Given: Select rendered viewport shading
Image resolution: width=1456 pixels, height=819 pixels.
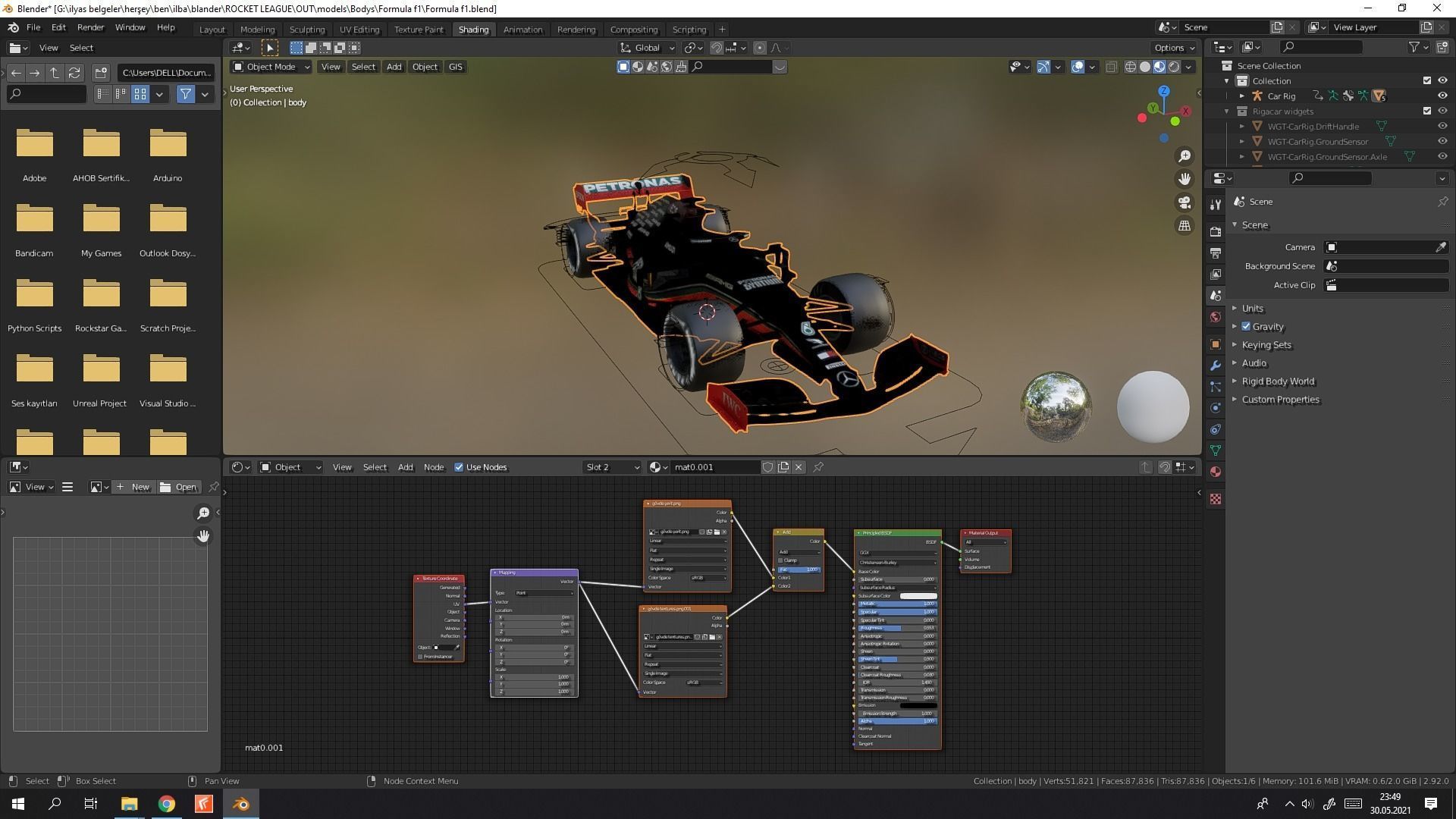Looking at the screenshot, I should coord(1174,67).
